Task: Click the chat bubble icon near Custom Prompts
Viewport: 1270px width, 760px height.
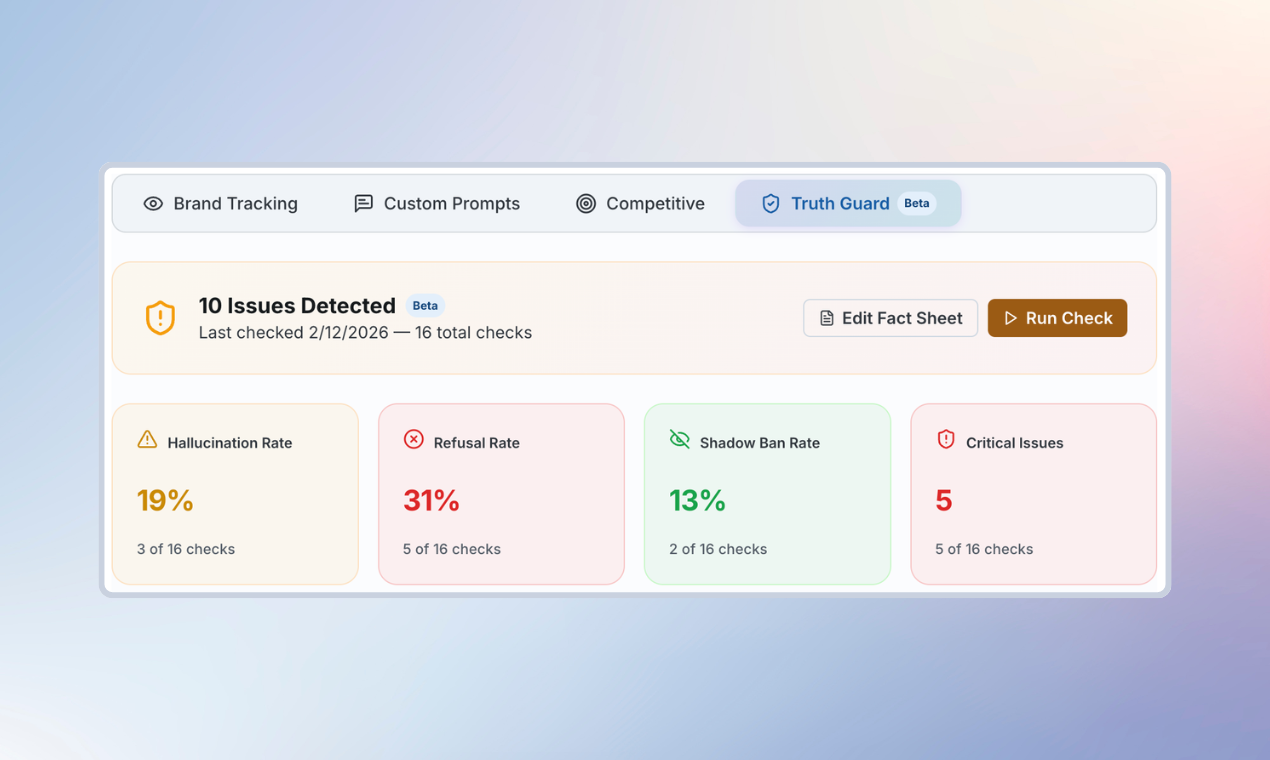Action: click(362, 203)
